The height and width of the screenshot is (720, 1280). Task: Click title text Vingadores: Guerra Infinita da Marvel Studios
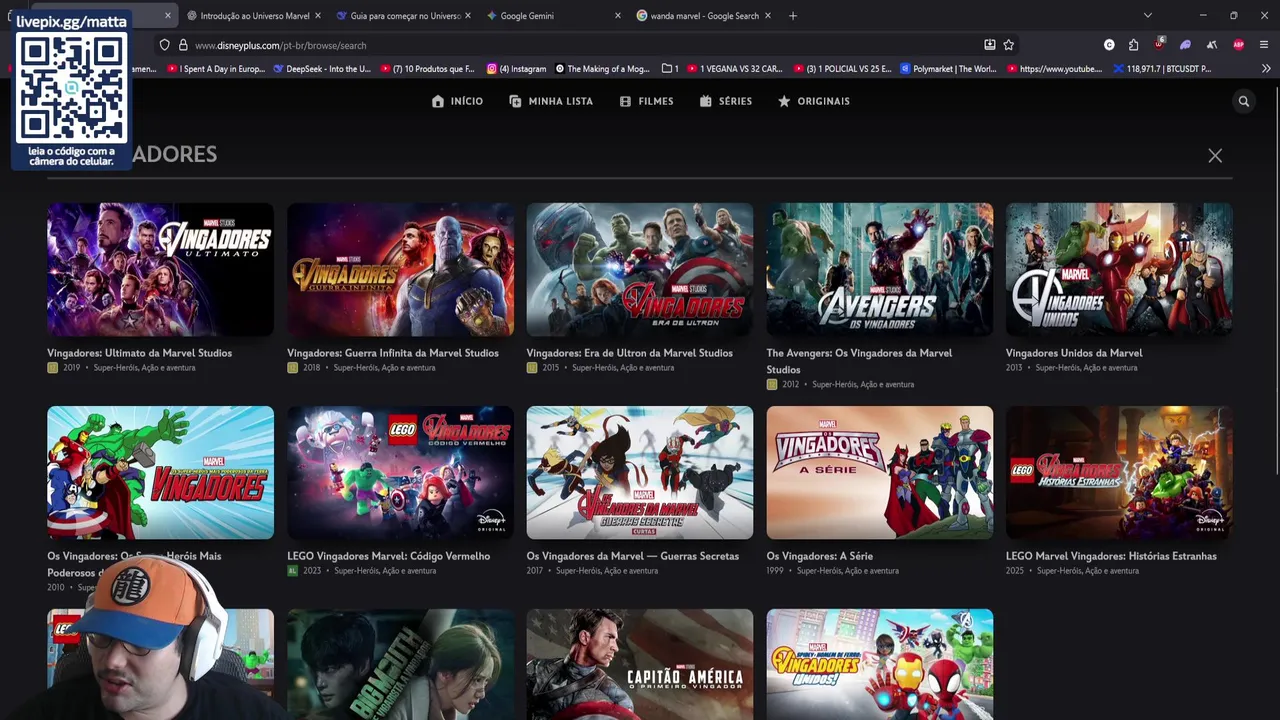tap(393, 353)
